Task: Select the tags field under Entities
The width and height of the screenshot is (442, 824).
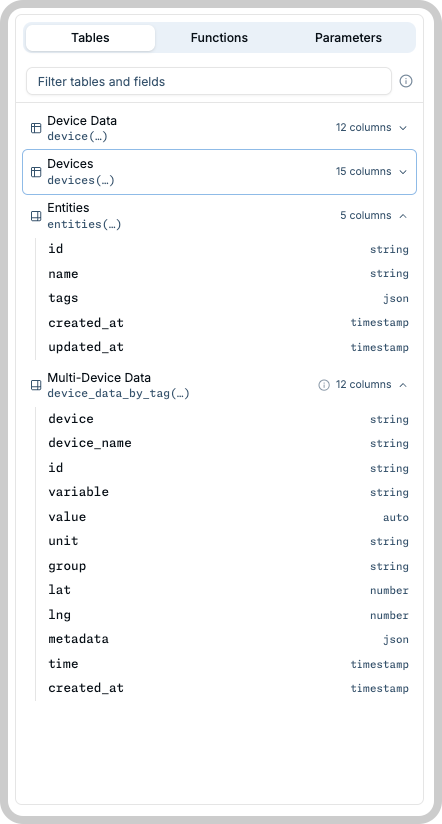Action: coord(228,298)
